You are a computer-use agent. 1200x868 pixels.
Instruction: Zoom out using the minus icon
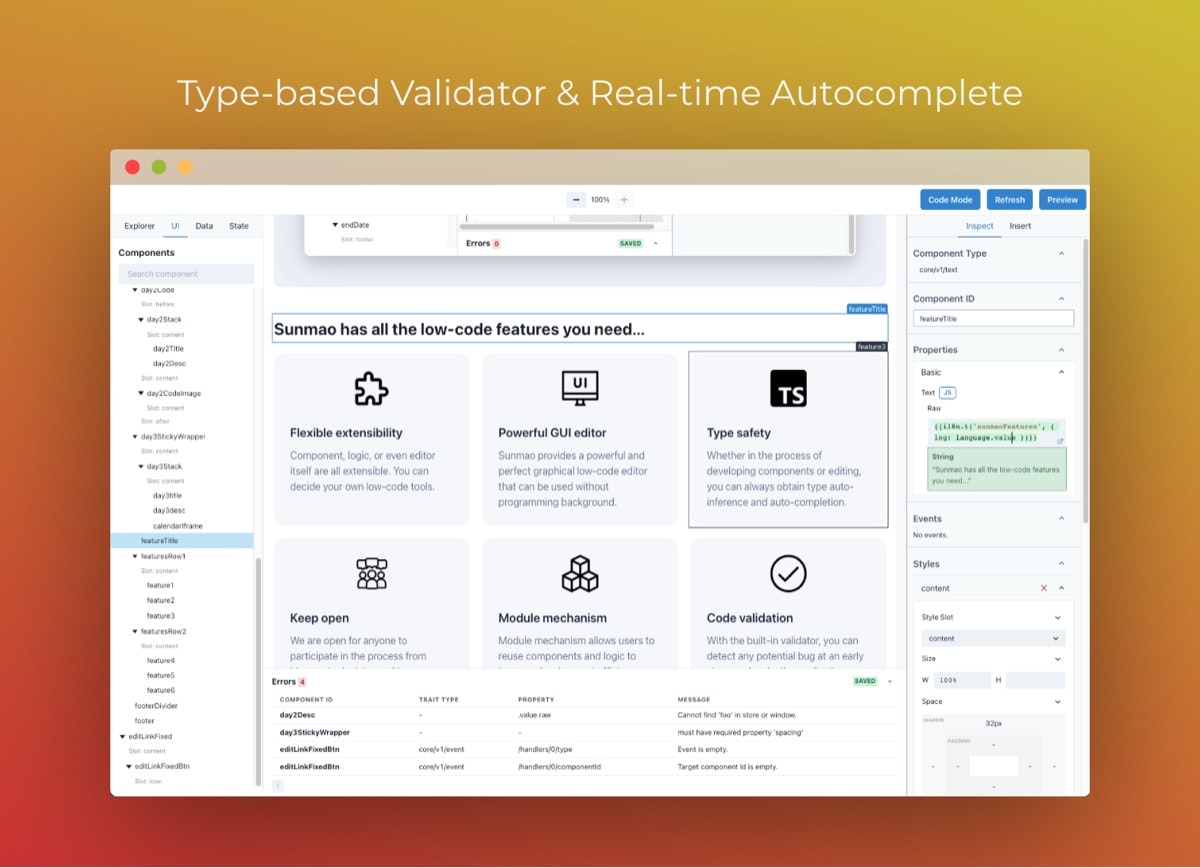pyautogui.click(x=577, y=199)
